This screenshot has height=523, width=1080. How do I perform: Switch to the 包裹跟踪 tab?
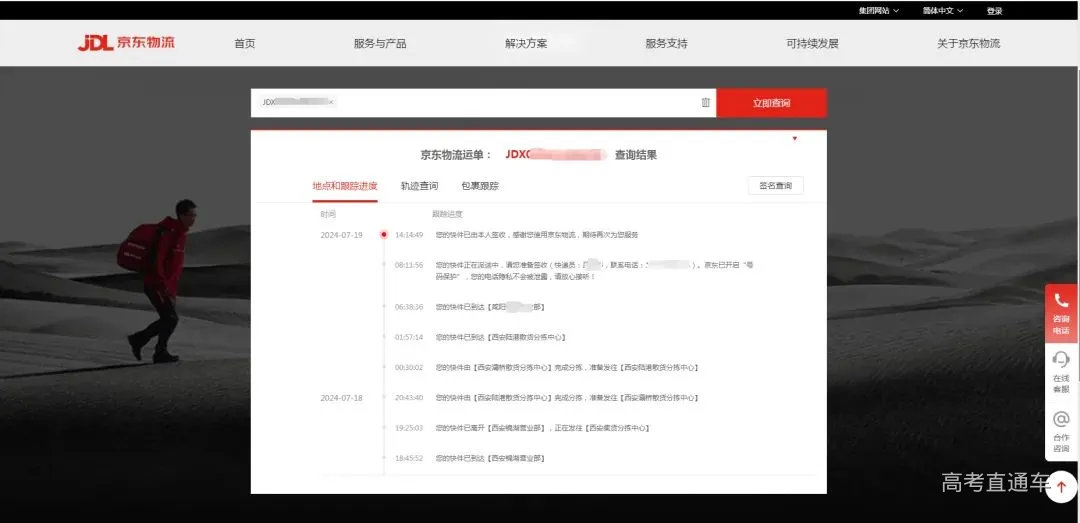click(480, 186)
